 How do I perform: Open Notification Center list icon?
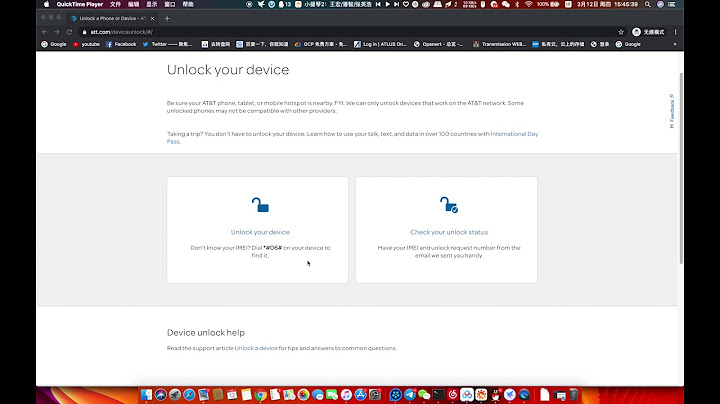coord(672,4)
